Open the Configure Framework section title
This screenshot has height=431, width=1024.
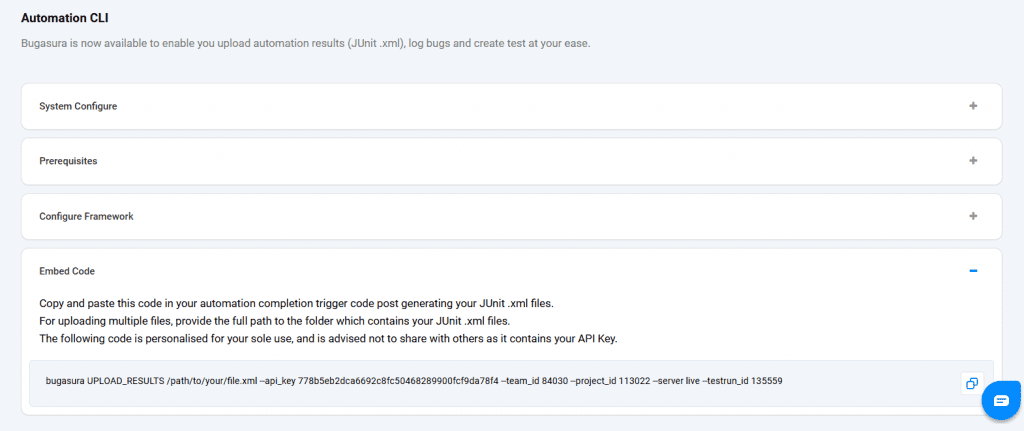86,216
